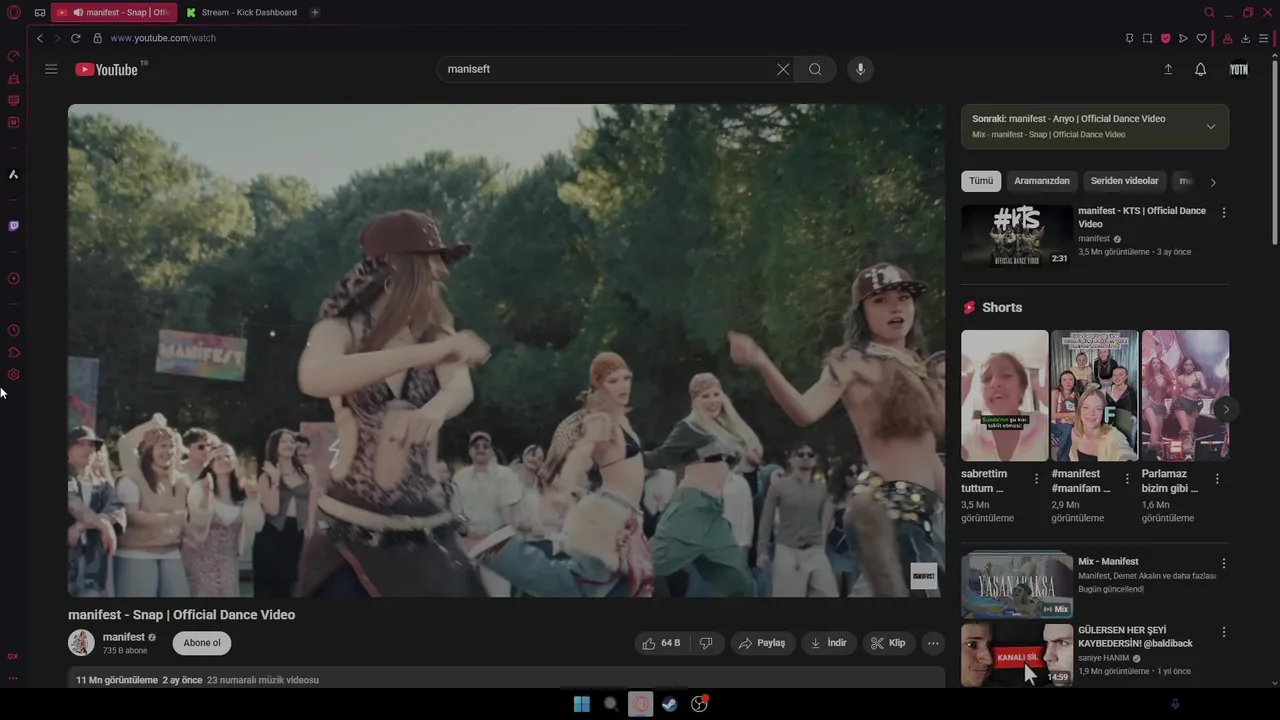
Task: Open the 'sabrettim tuttum' short thumbnail
Action: tap(1005, 395)
